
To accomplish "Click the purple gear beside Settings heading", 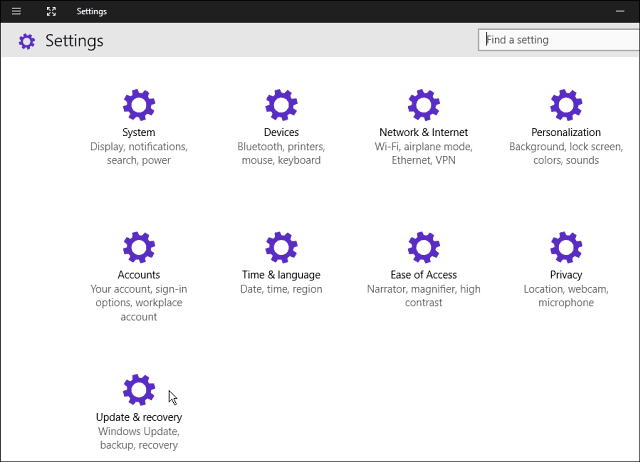I will click(x=27, y=41).
